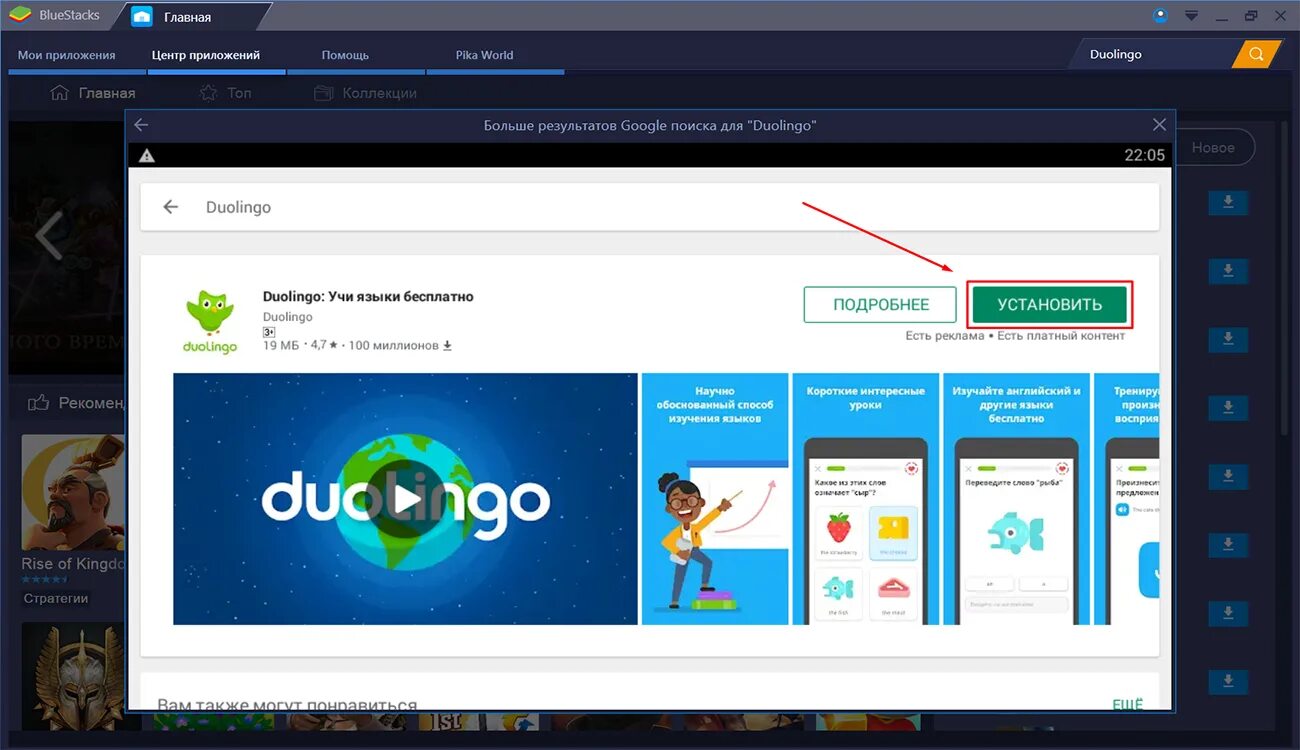The height and width of the screenshot is (750, 1300).
Task: Click the BlueStacks logo icon
Action: pos(20,15)
